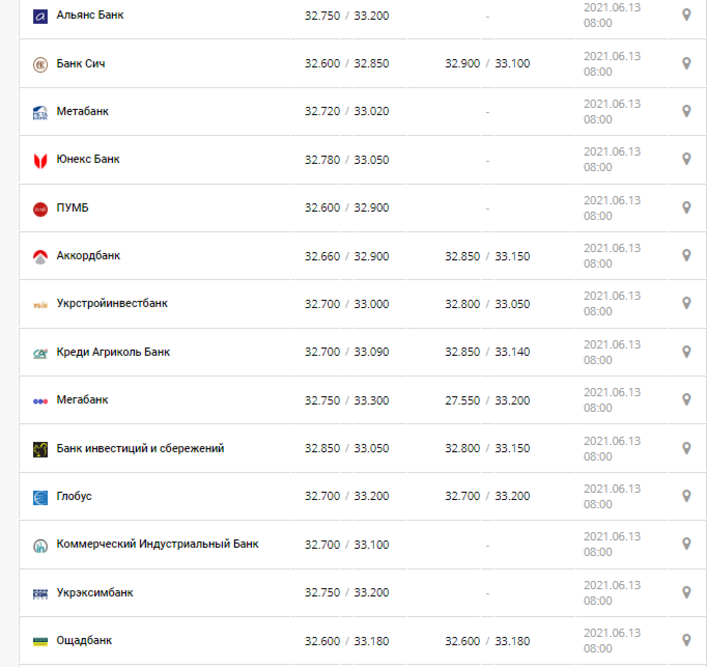Screen dimensions: 707x667
Task: Open the Мегабанк link
Action: click(82, 400)
